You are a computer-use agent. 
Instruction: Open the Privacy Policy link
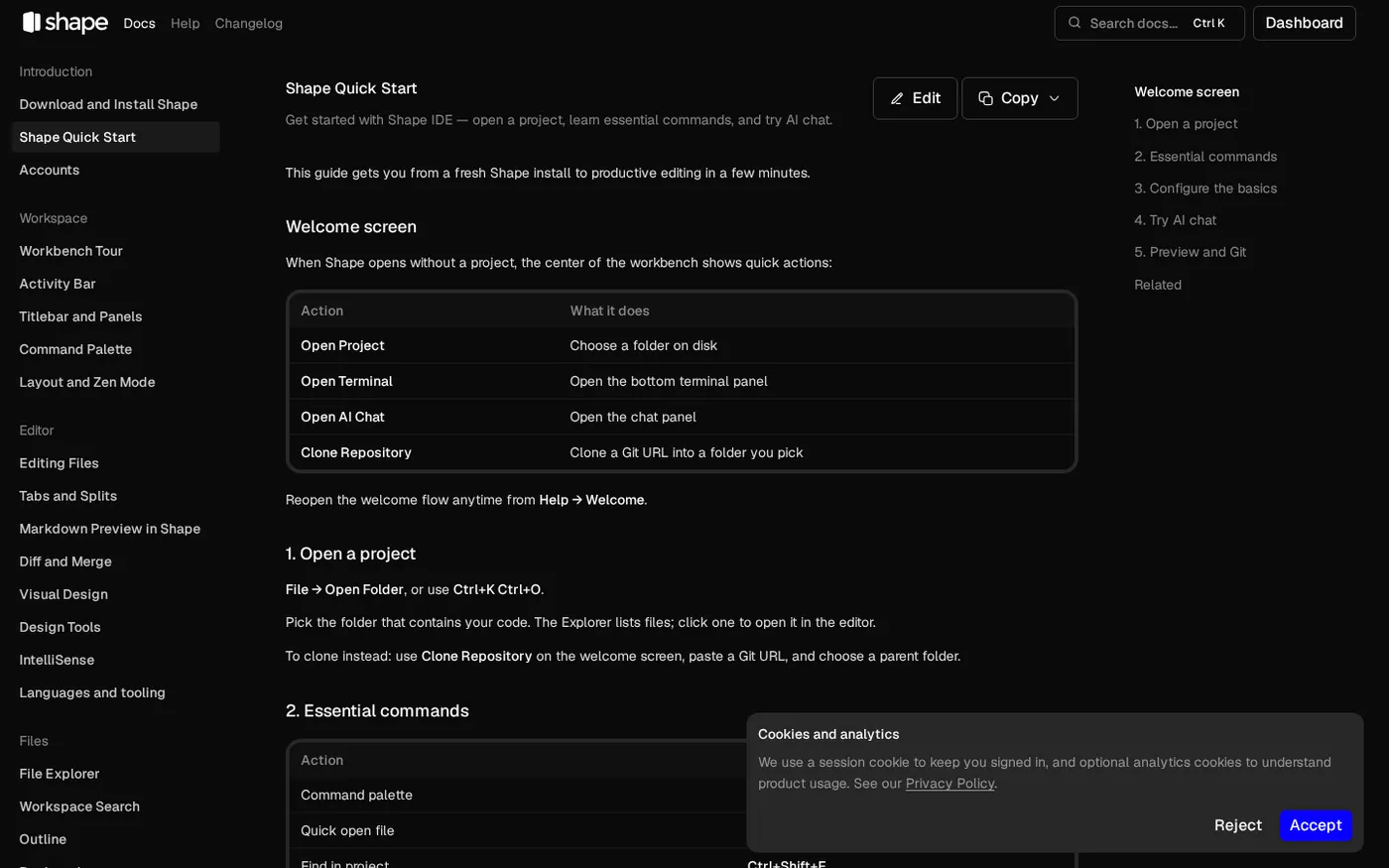click(x=949, y=784)
